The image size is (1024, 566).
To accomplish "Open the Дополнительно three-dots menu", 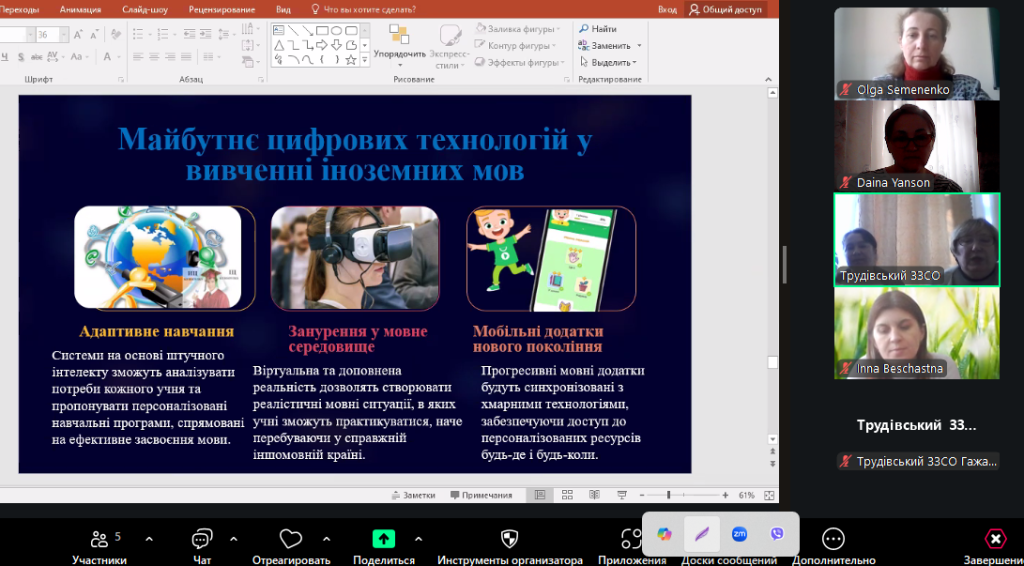I will tap(833, 540).
